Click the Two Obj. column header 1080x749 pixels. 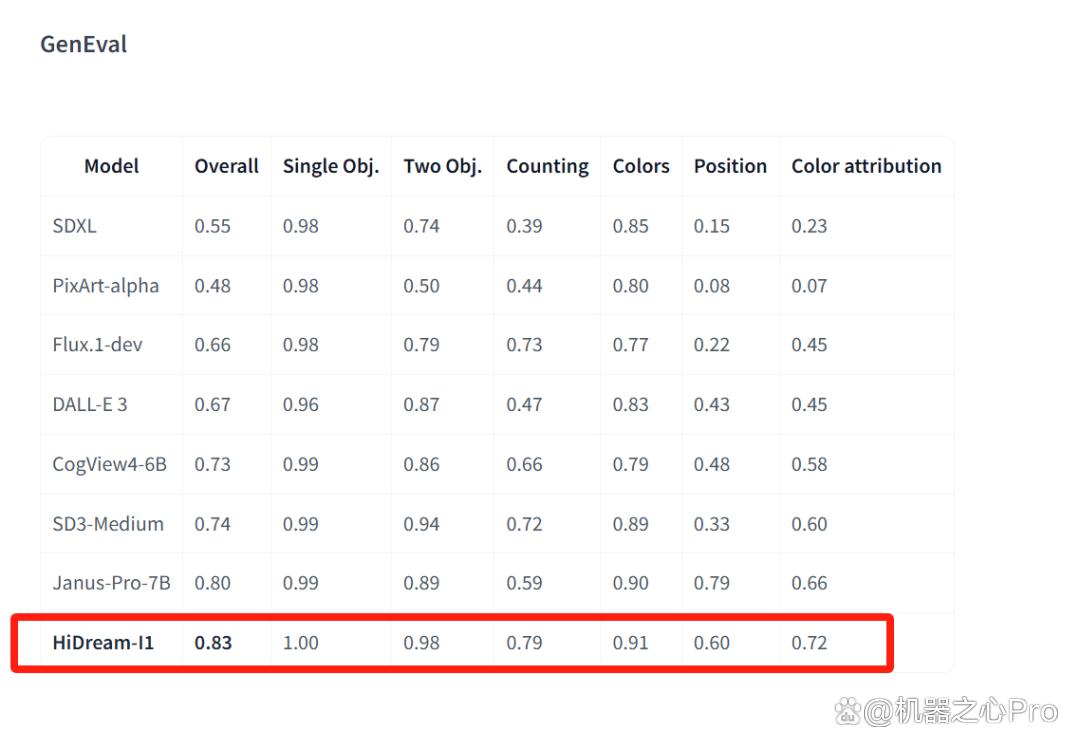[x=442, y=167]
